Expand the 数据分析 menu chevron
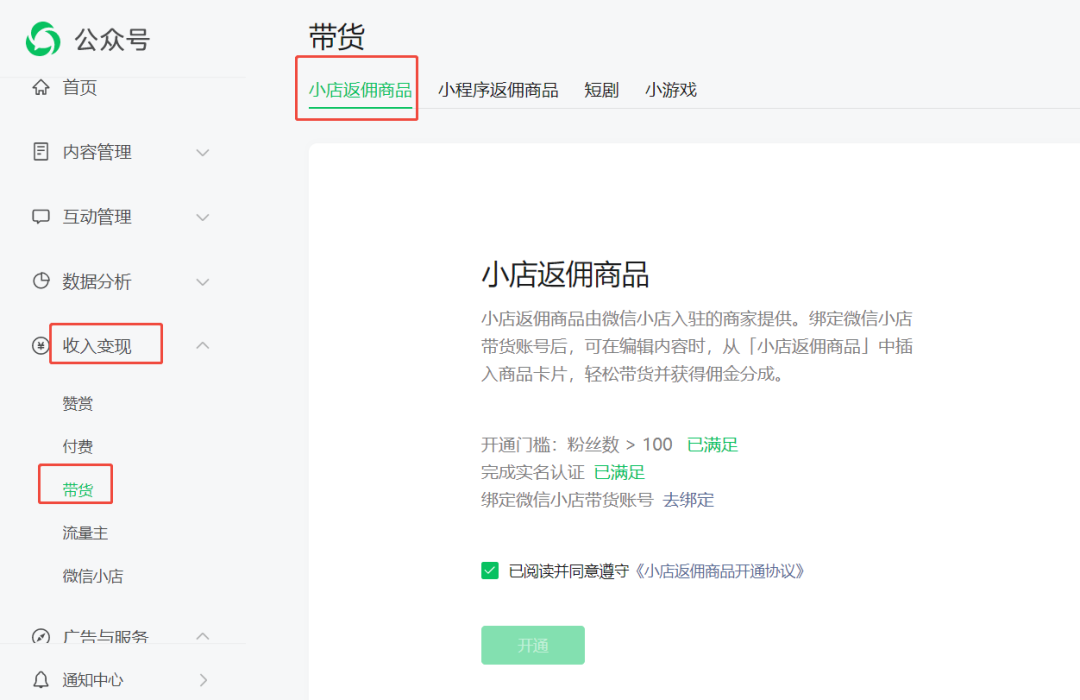This screenshot has width=1080, height=700. [x=203, y=282]
